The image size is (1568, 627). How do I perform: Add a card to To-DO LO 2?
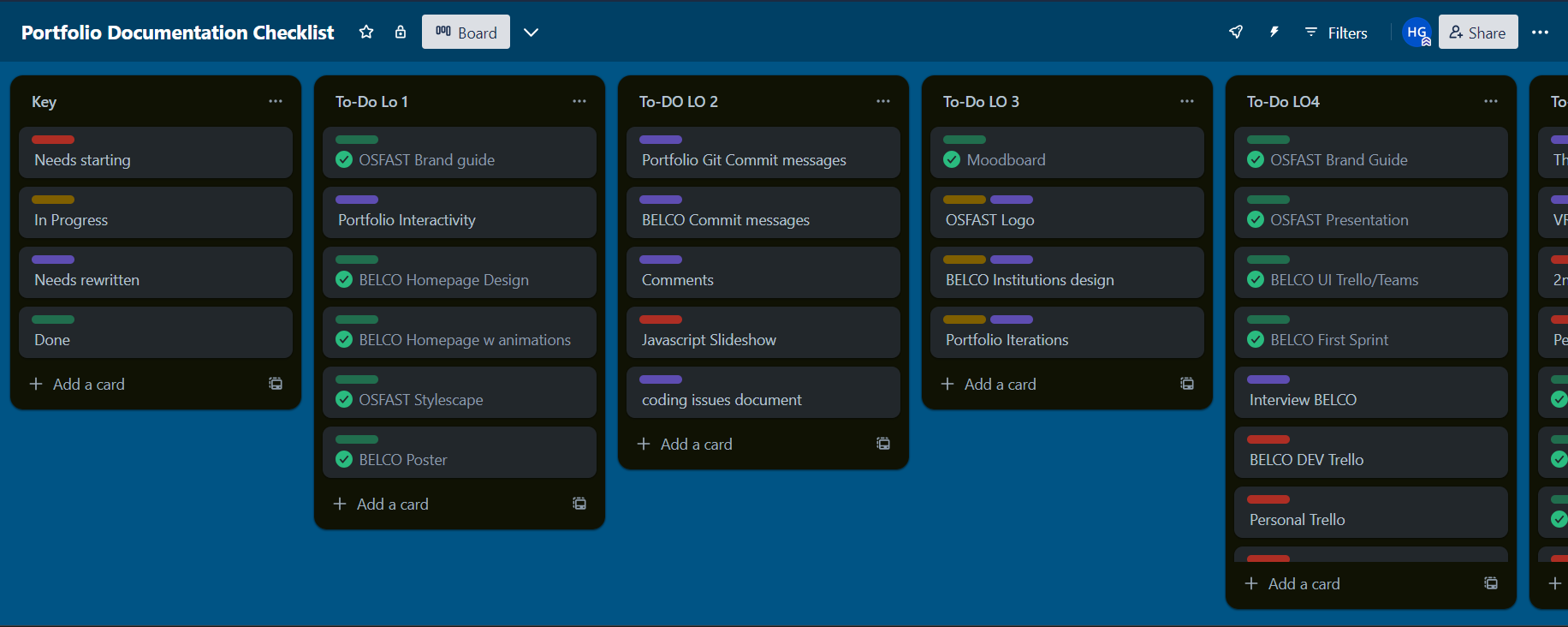[748, 444]
